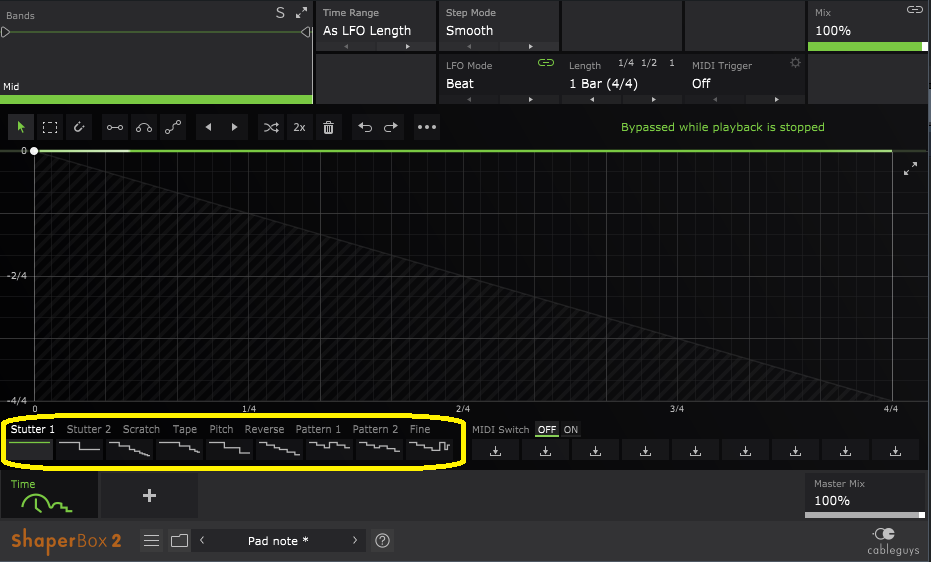Viewport: 931px width, 562px height.
Task: Shift the waveform right
Action: click(x=235, y=127)
